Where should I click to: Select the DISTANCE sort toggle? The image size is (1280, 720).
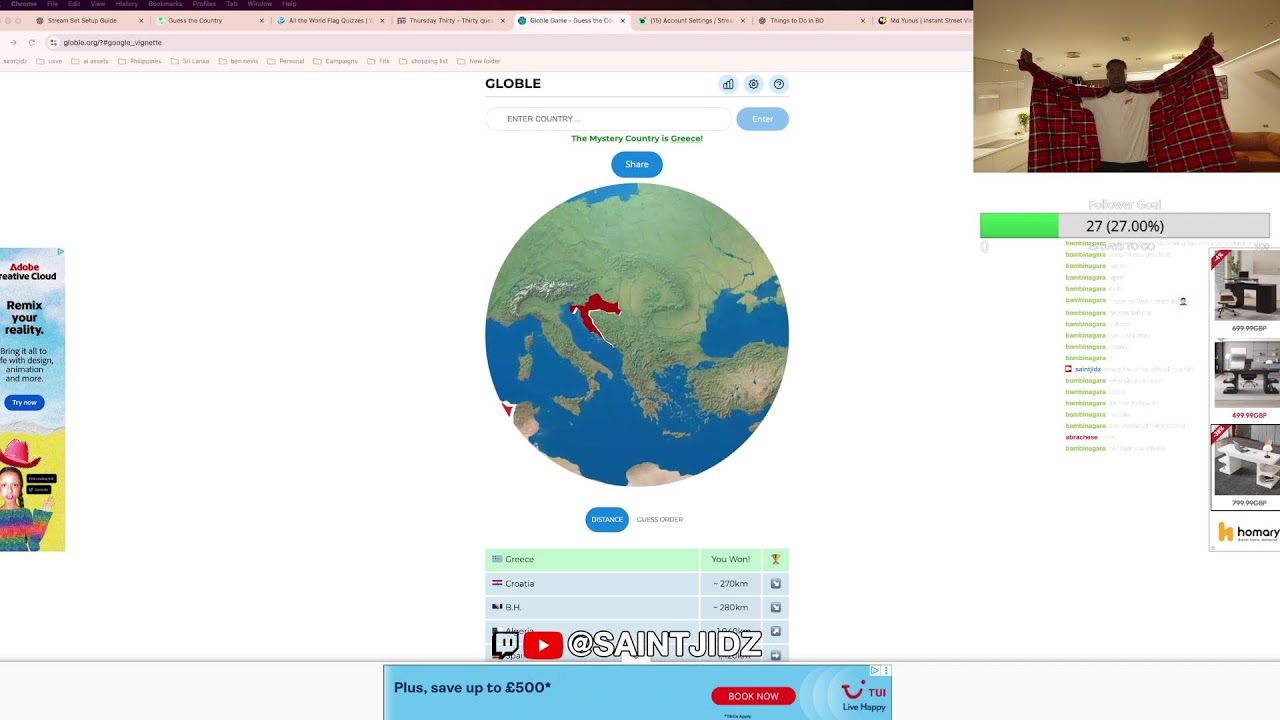pos(607,519)
